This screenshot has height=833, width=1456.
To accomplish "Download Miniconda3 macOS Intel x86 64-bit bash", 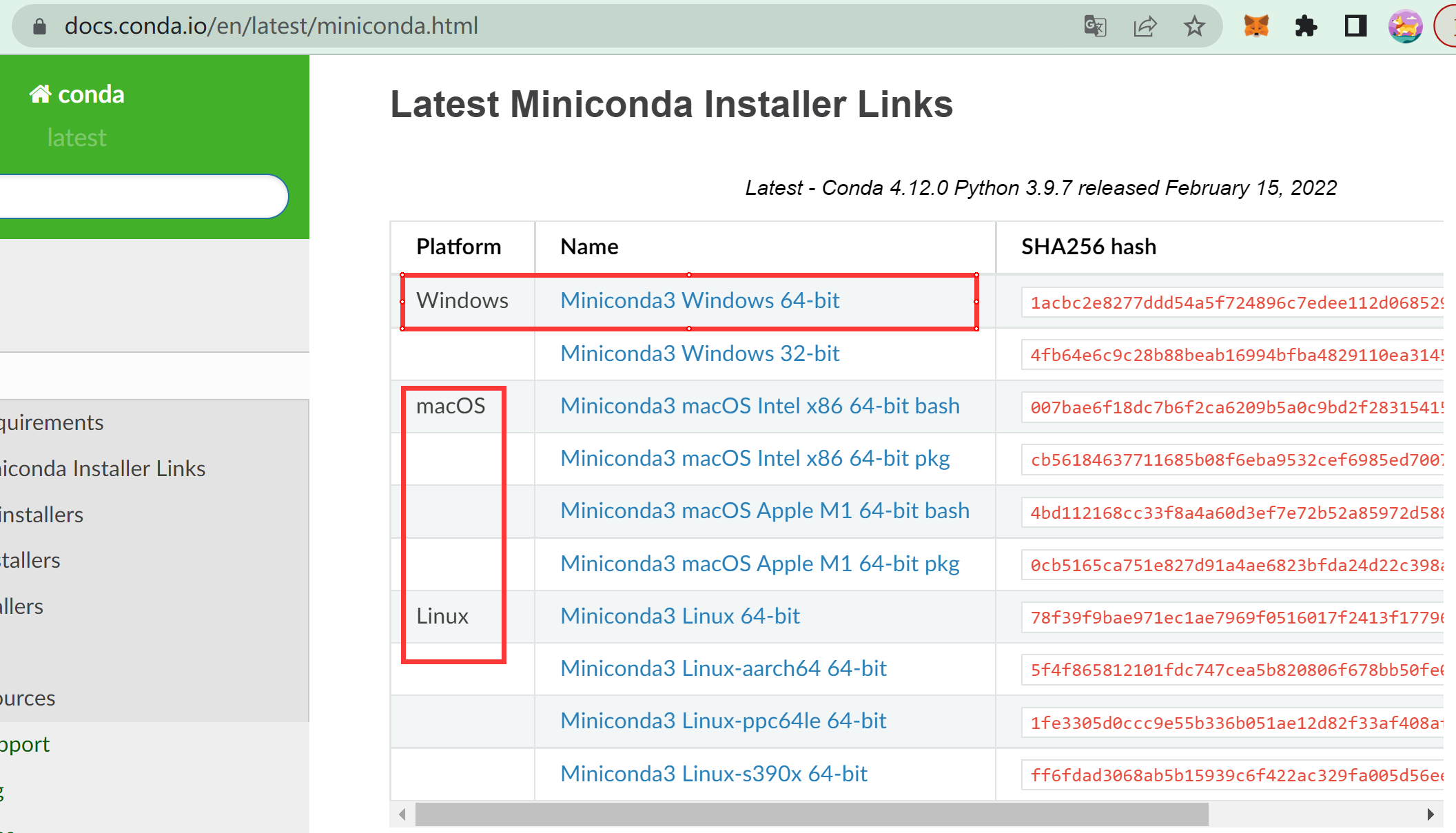I will (x=760, y=406).
